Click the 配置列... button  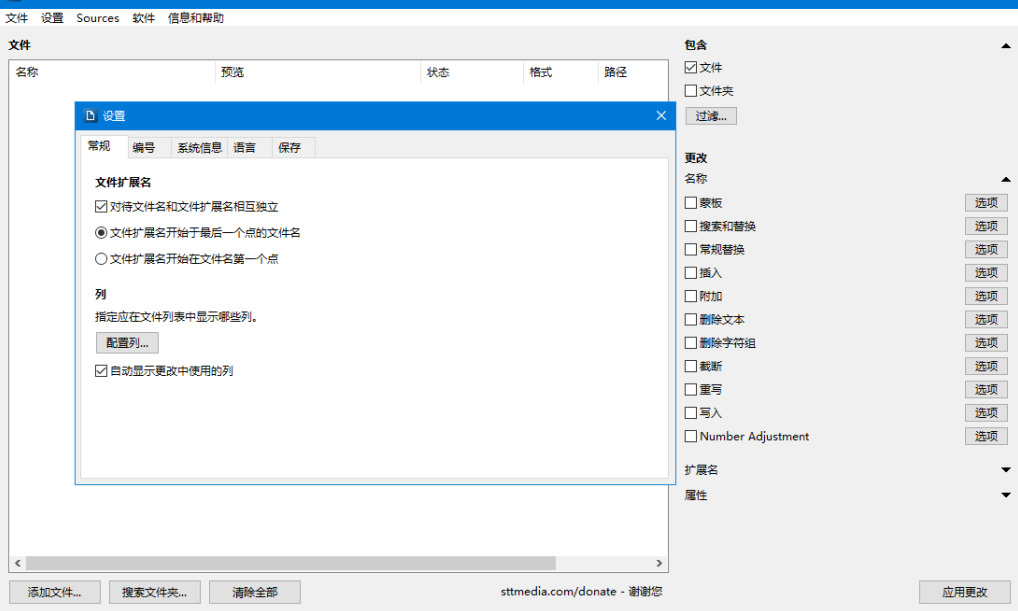[x=127, y=343]
